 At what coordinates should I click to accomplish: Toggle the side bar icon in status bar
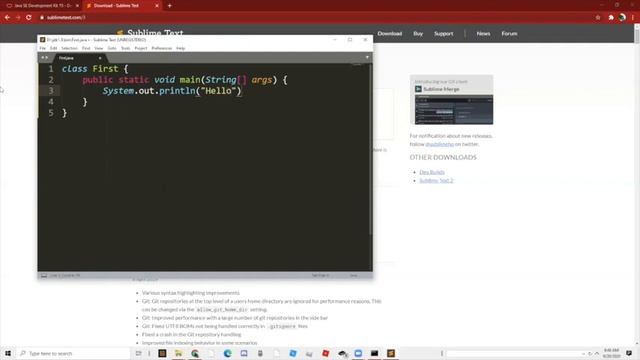coord(44,276)
